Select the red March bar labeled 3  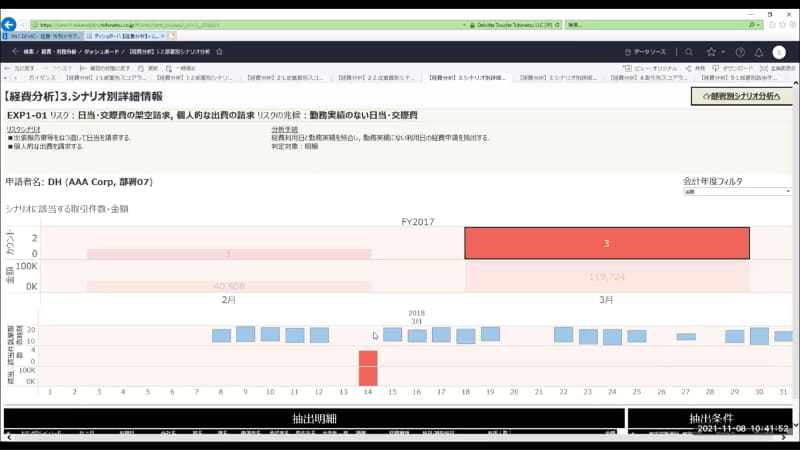[607, 243]
